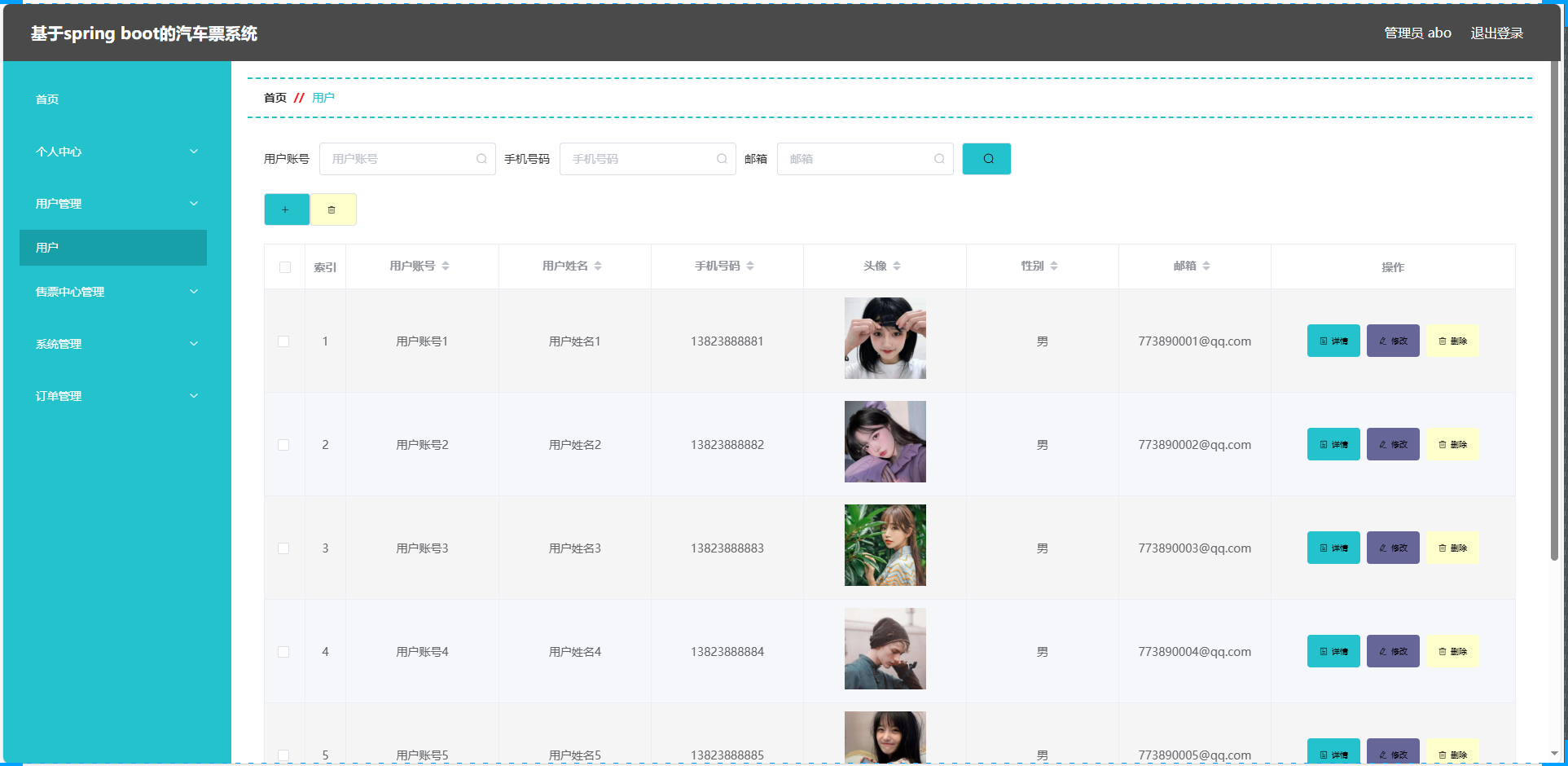The height and width of the screenshot is (766, 1568).
Task: Open 修改 for 用户账号1
Action: coord(1393,341)
